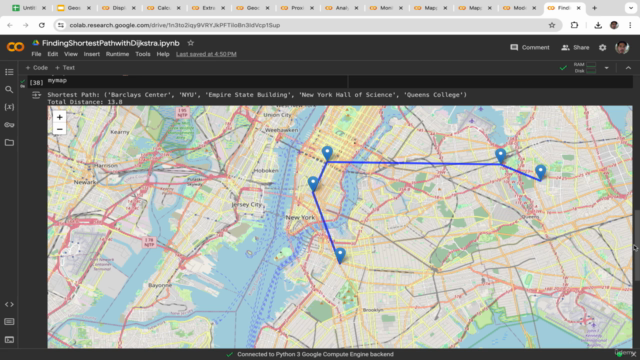Screen dimensions: 640x360
Task: Click the address bar URL field
Action: point(306,25)
